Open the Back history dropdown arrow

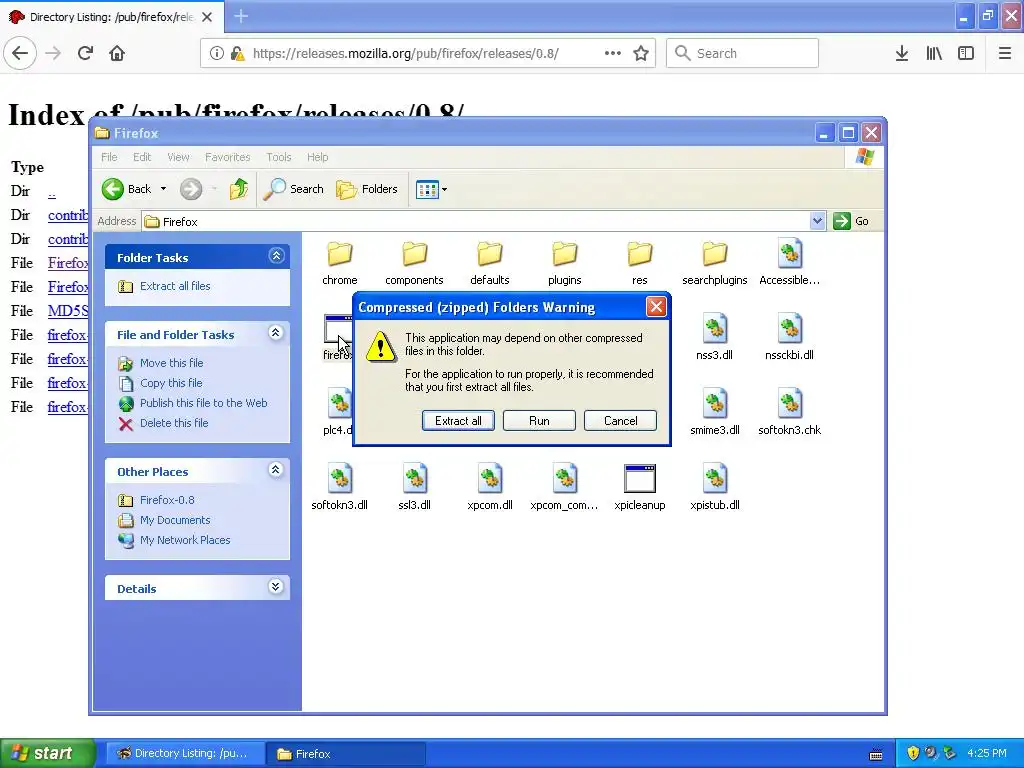(x=163, y=189)
